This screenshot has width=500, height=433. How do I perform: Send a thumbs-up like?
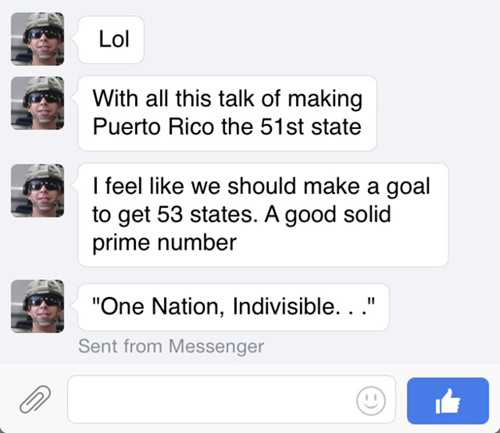tap(448, 401)
